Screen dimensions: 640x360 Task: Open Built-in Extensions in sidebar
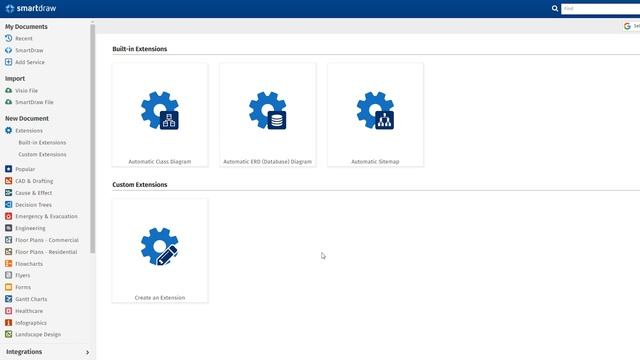pyautogui.click(x=42, y=142)
